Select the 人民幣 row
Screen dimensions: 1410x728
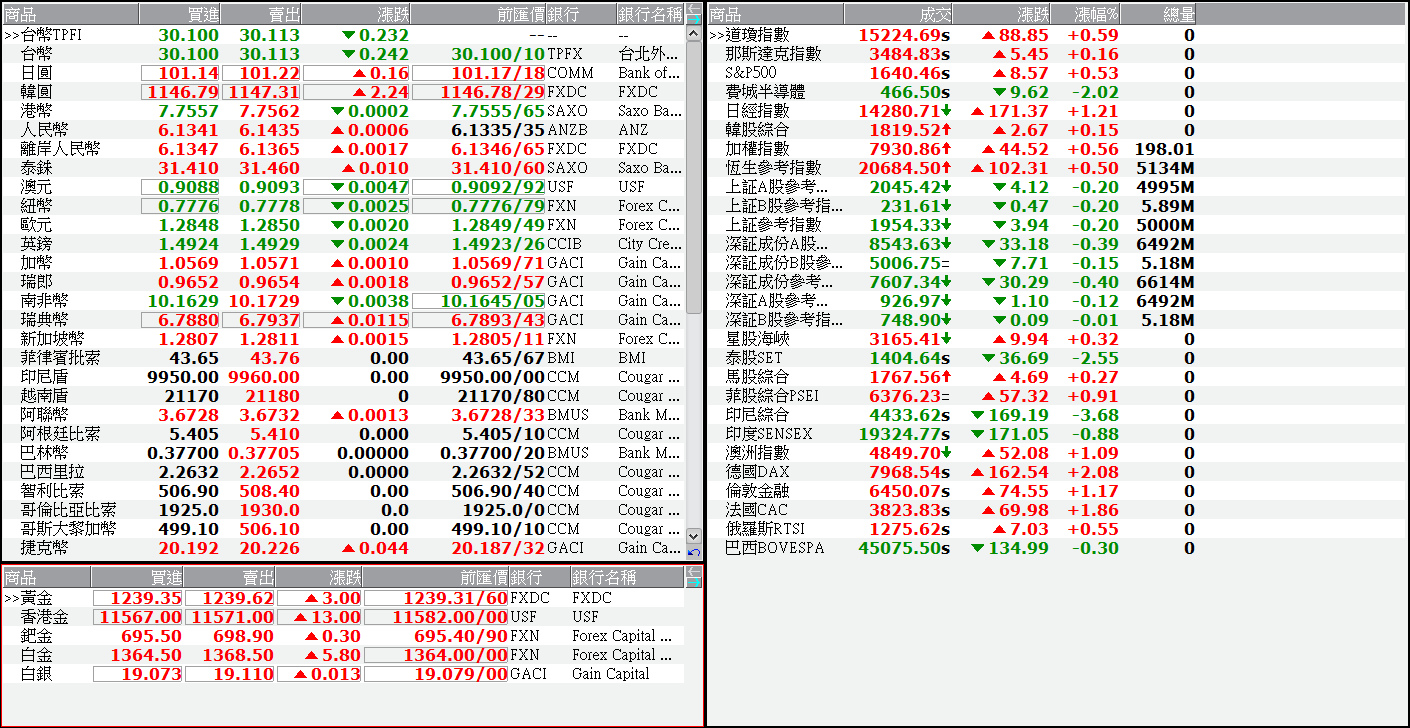pos(343,130)
